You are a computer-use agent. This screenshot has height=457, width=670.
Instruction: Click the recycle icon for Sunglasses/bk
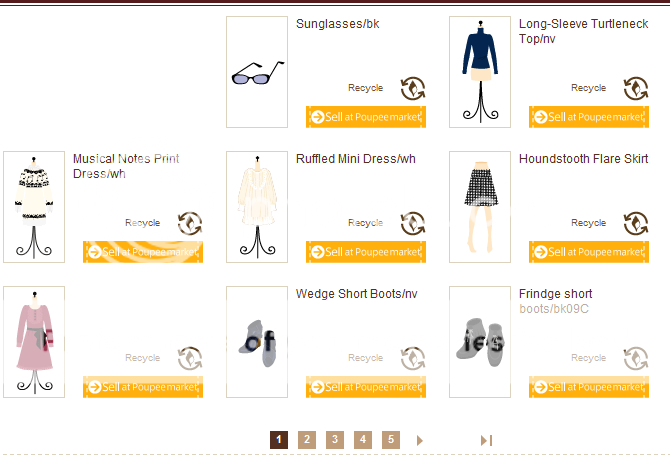click(x=413, y=88)
